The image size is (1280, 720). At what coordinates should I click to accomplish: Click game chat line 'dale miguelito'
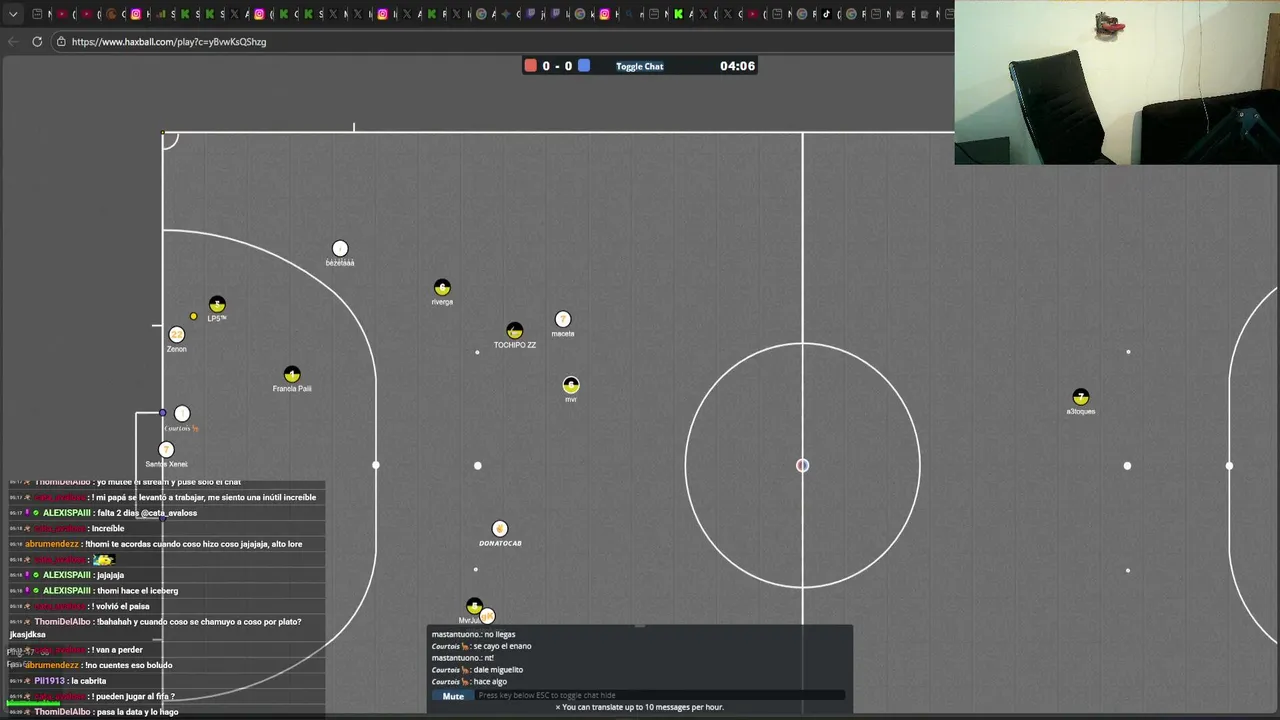coord(477,670)
